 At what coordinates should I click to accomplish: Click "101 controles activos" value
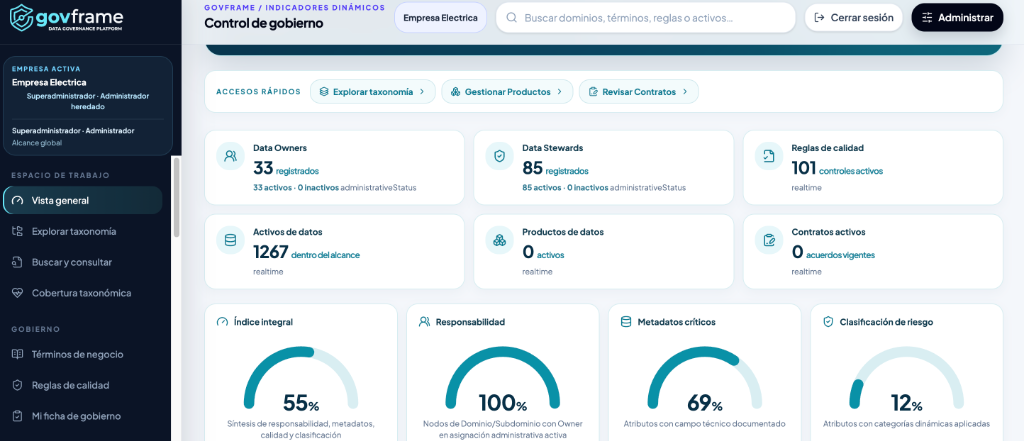(x=837, y=169)
